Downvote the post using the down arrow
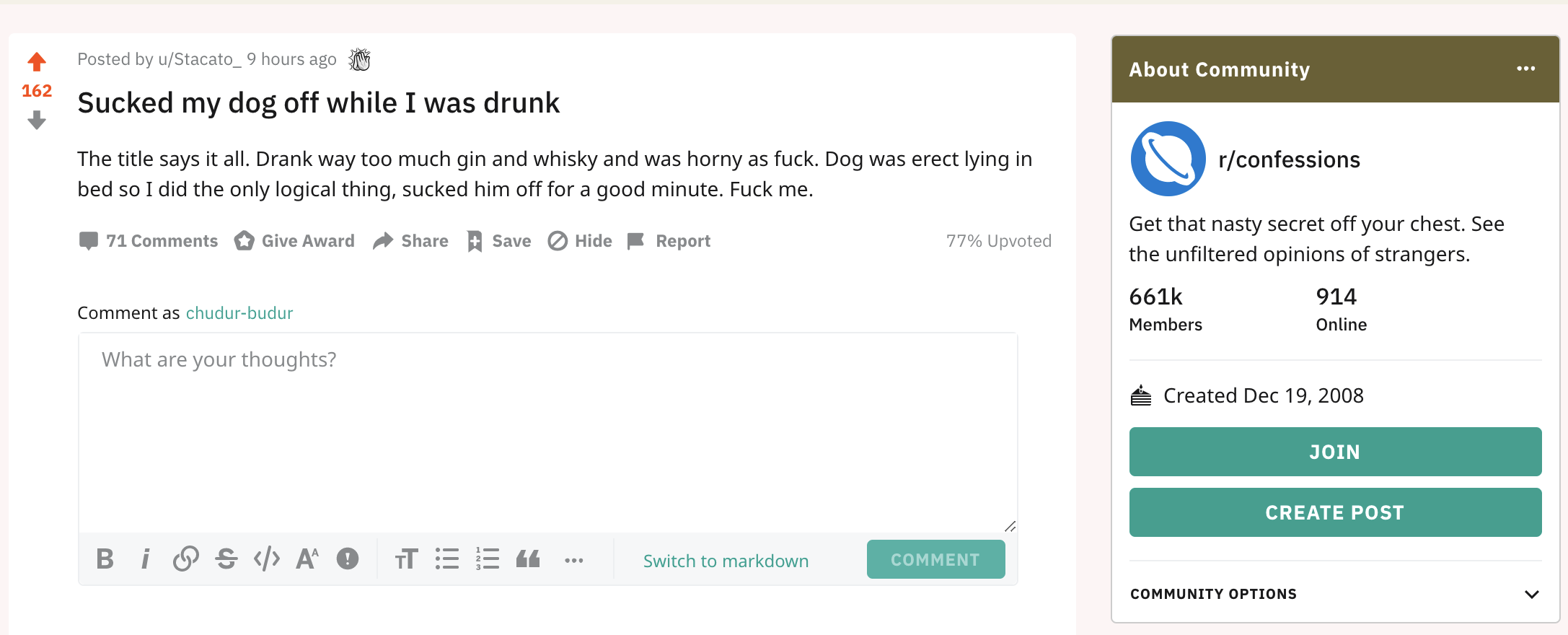This screenshot has height=635, width=1568. pyautogui.click(x=37, y=120)
